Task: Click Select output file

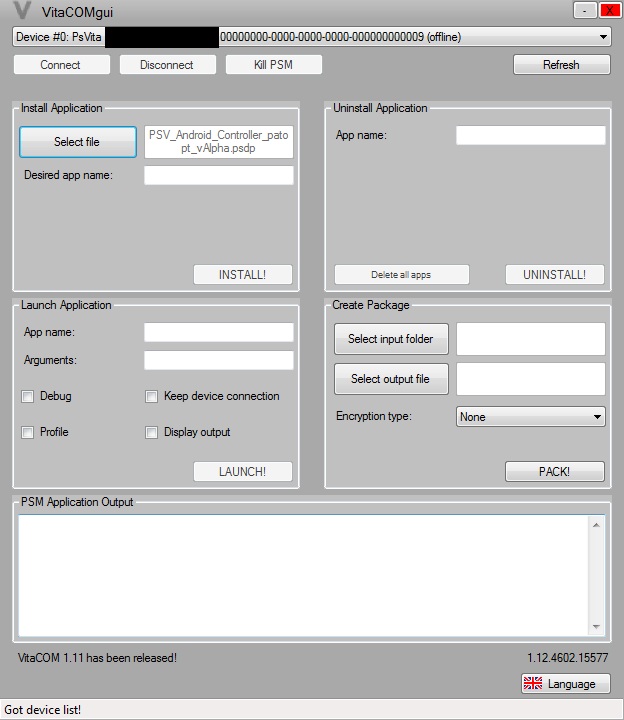Action: pos(391,379)
